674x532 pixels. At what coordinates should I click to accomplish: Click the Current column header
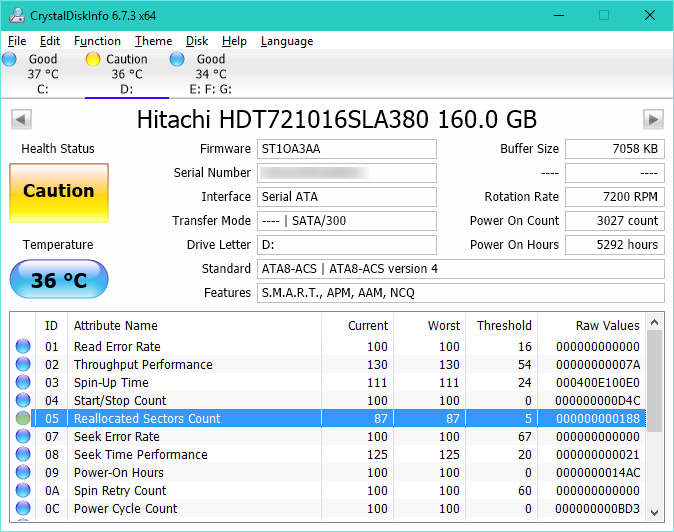click(368, 326)
